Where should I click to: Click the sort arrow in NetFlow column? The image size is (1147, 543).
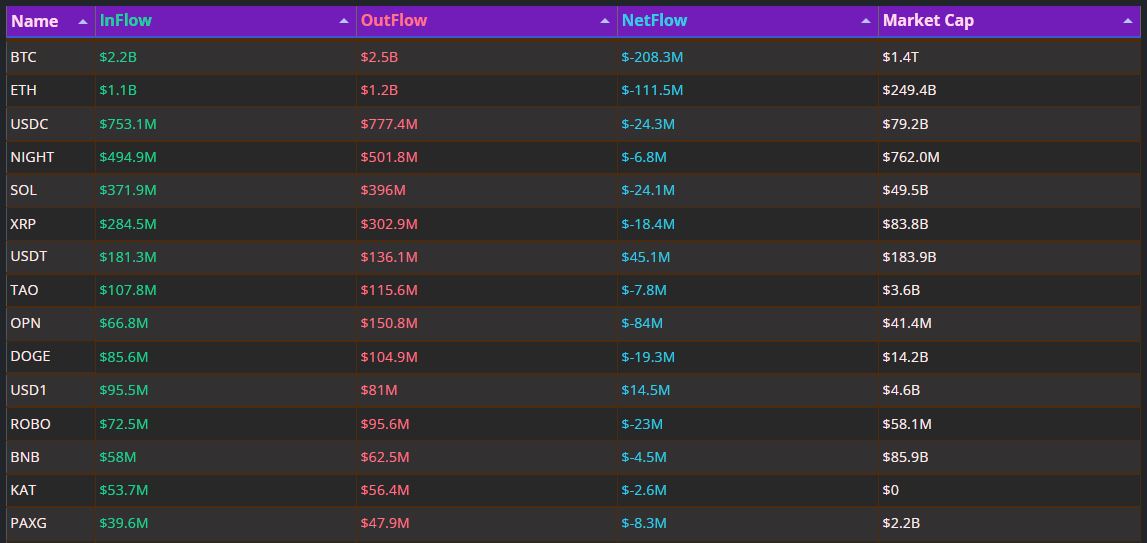[866, 21]
